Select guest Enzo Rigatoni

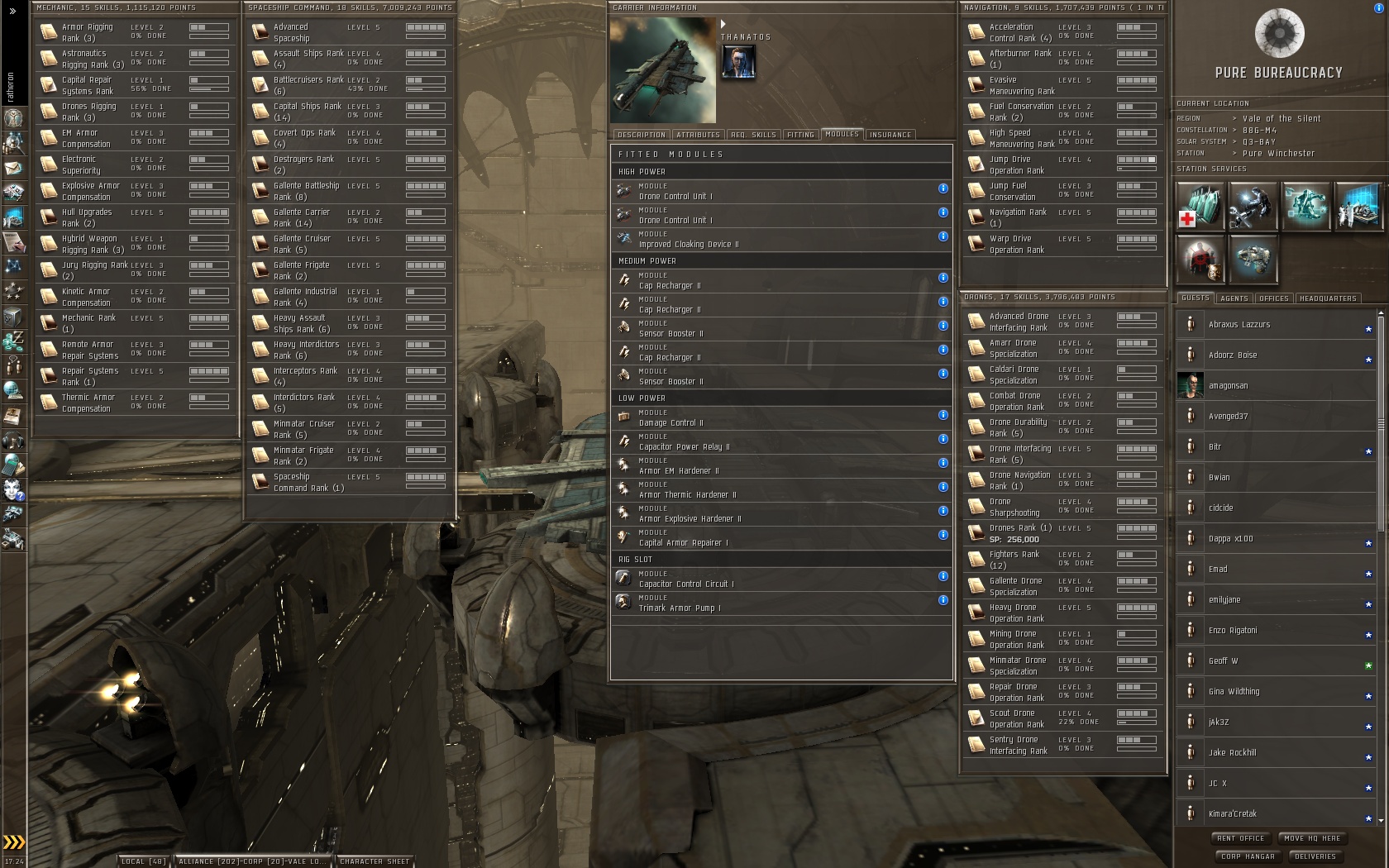(1274, 630)
